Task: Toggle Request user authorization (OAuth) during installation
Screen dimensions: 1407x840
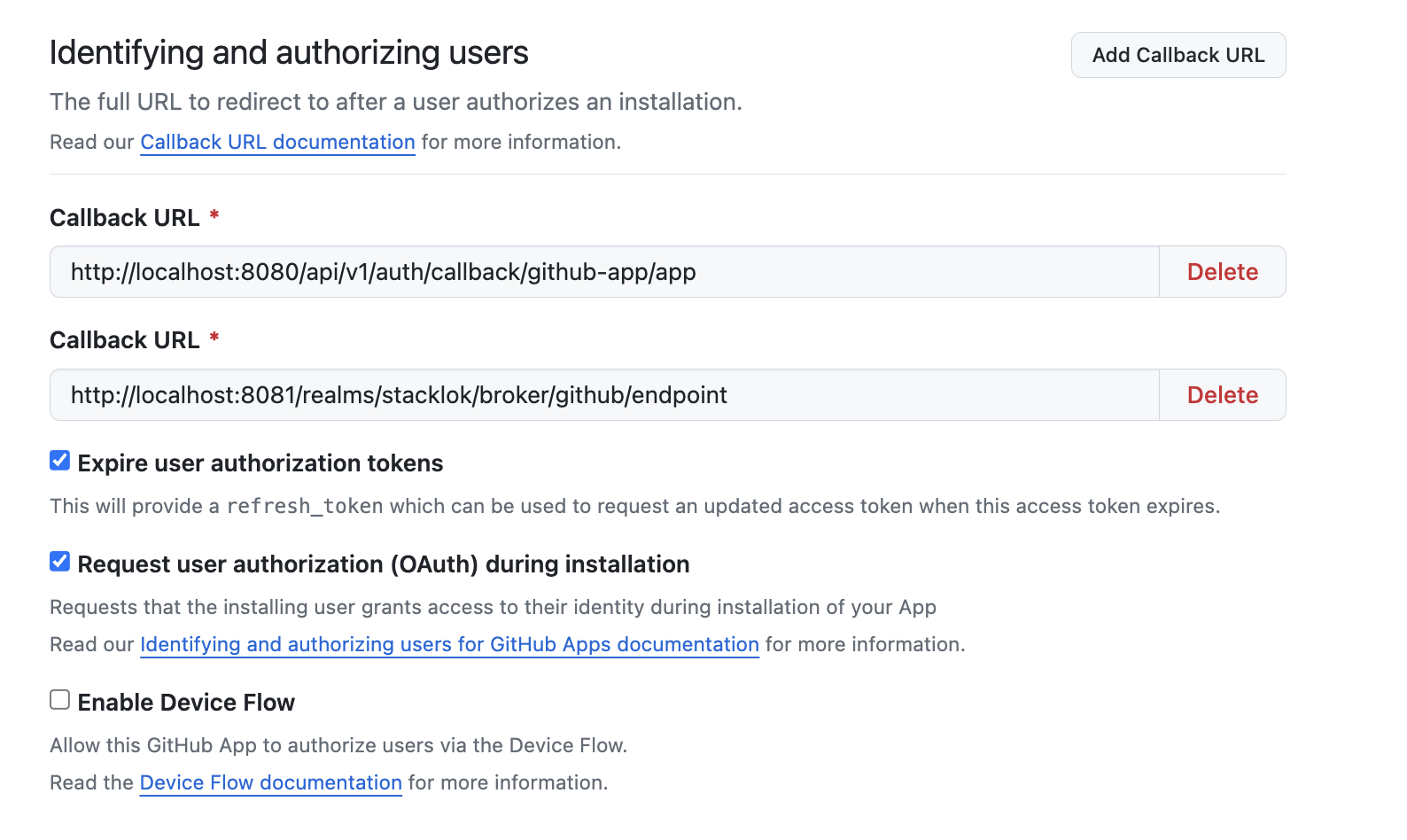Action: tap(59, 562)
